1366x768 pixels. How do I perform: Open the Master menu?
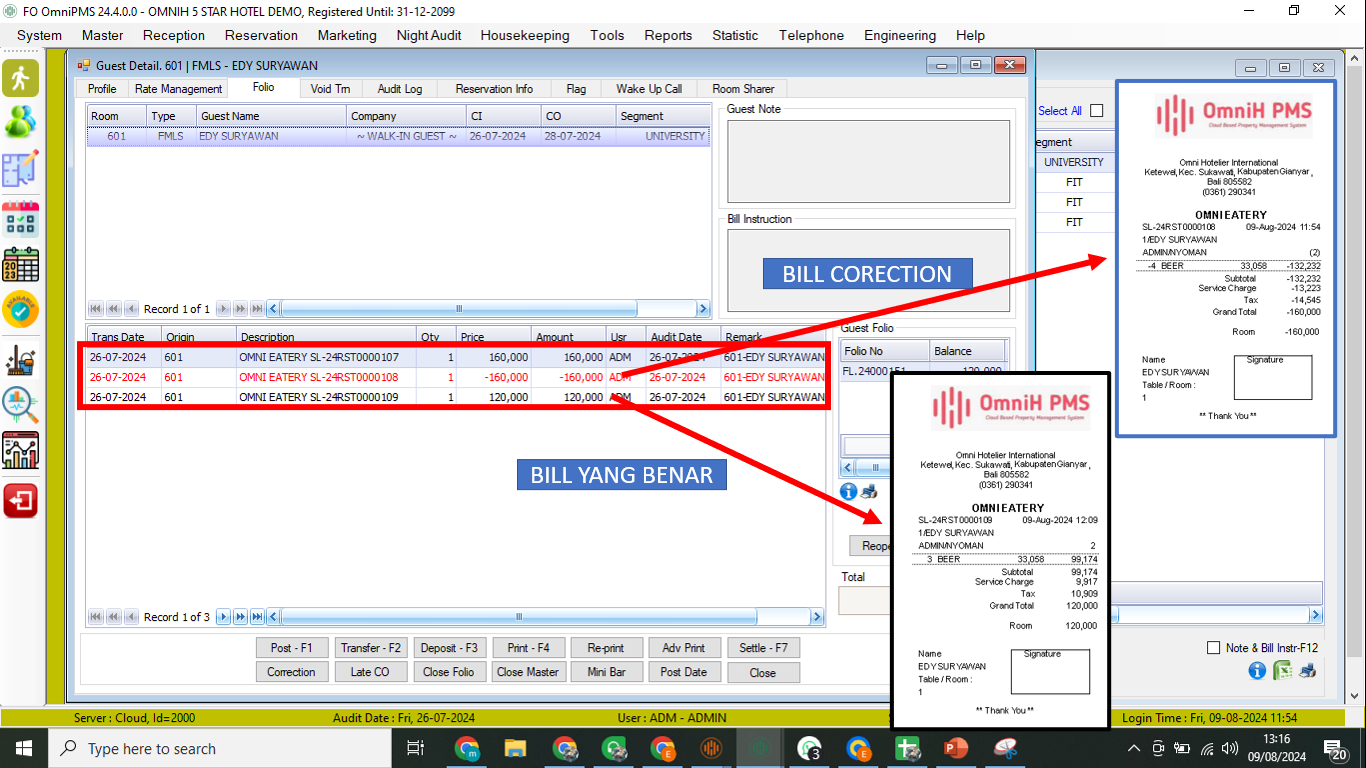(103, 35)
